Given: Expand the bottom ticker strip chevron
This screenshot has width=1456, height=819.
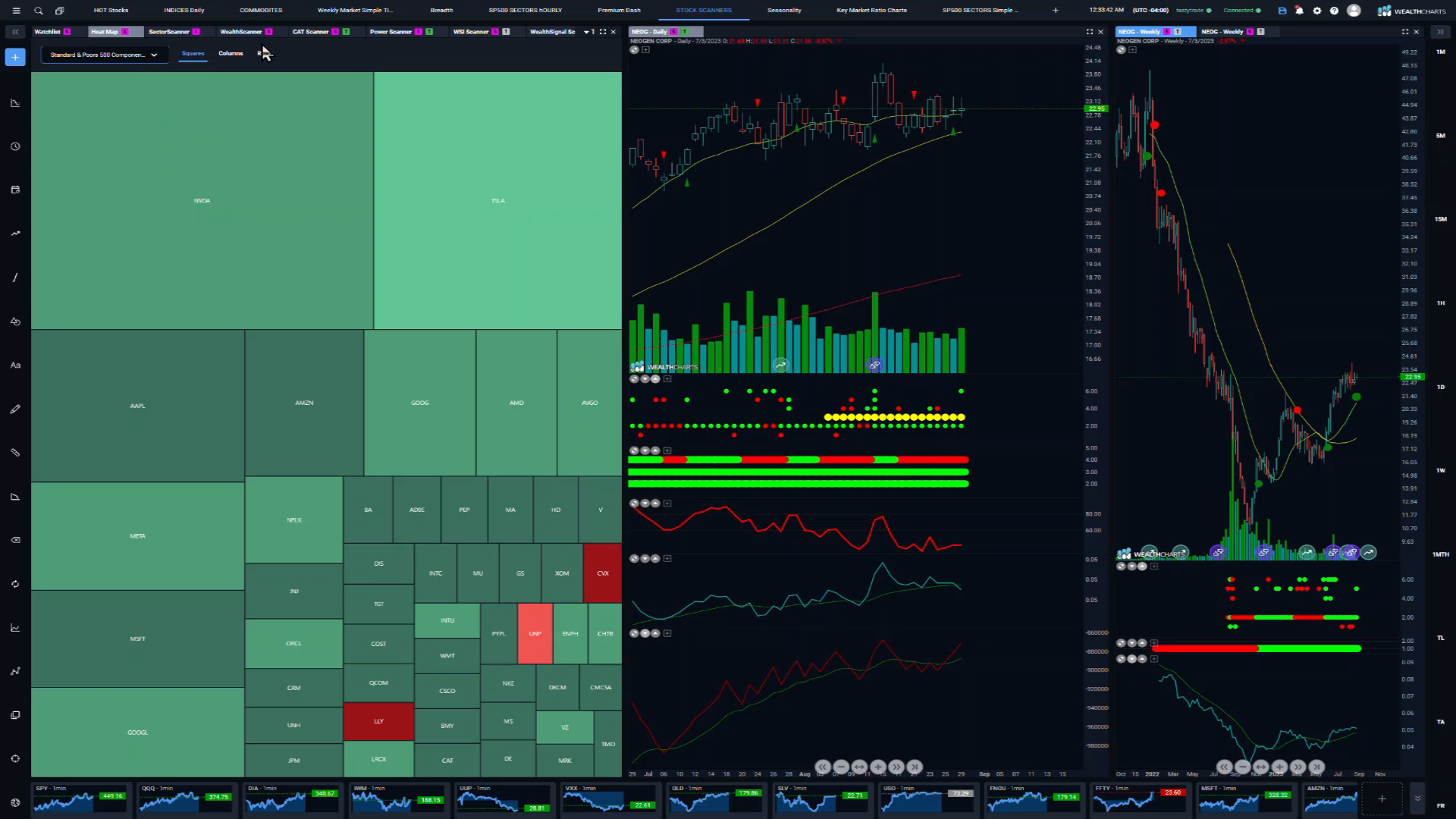Looking at the screenshot, I should 1417,799.
